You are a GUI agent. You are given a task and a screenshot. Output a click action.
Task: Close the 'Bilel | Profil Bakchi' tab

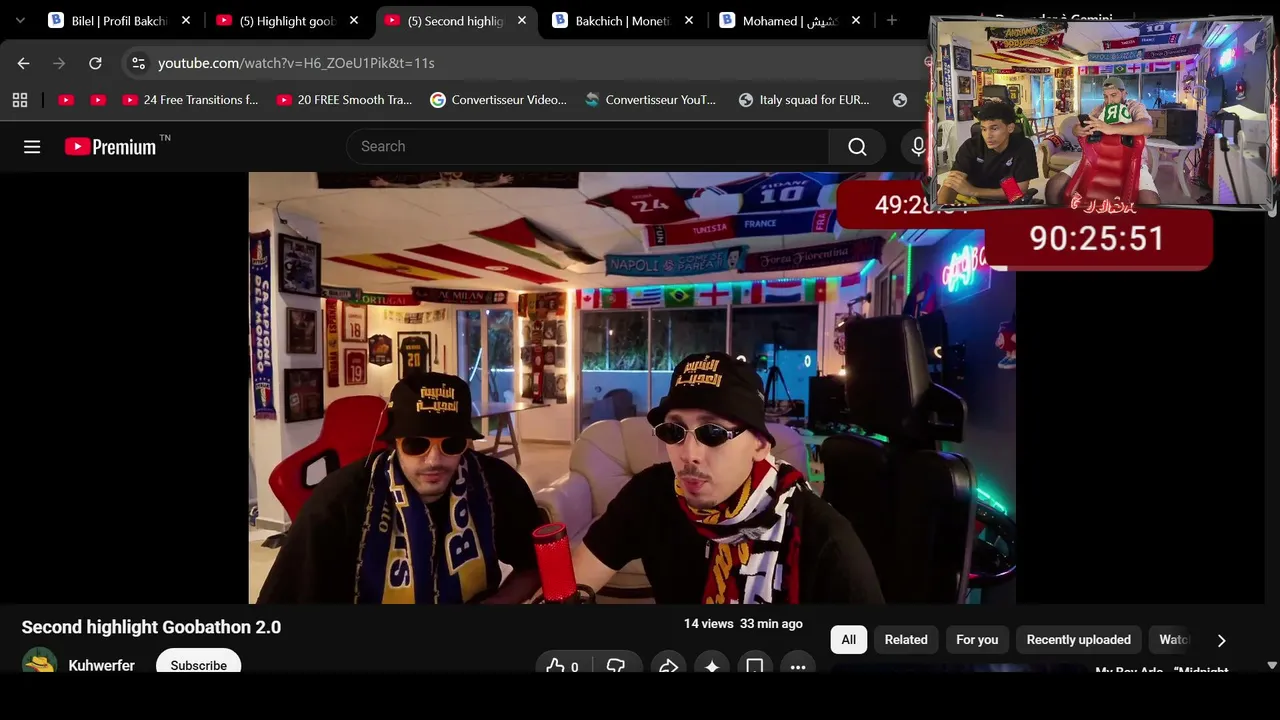186,20
